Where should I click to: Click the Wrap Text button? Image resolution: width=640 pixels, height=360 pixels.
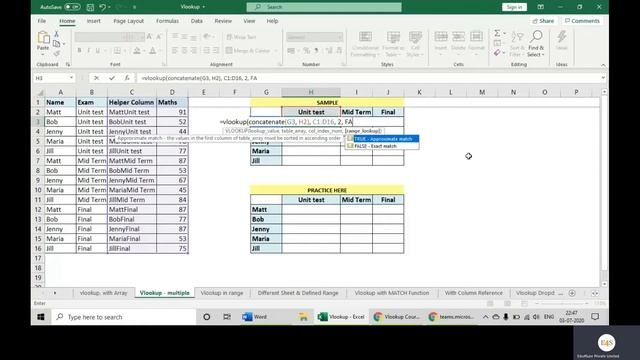point(241,37)
